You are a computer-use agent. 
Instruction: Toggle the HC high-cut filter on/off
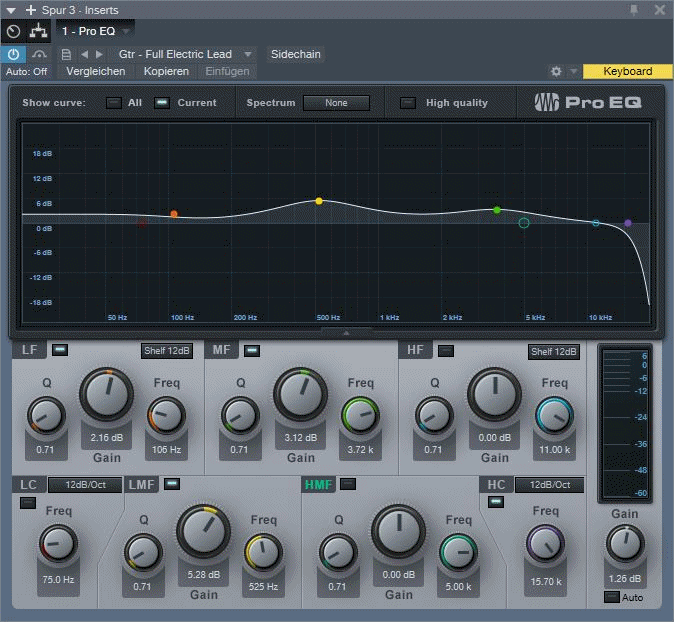click(496, 502)
